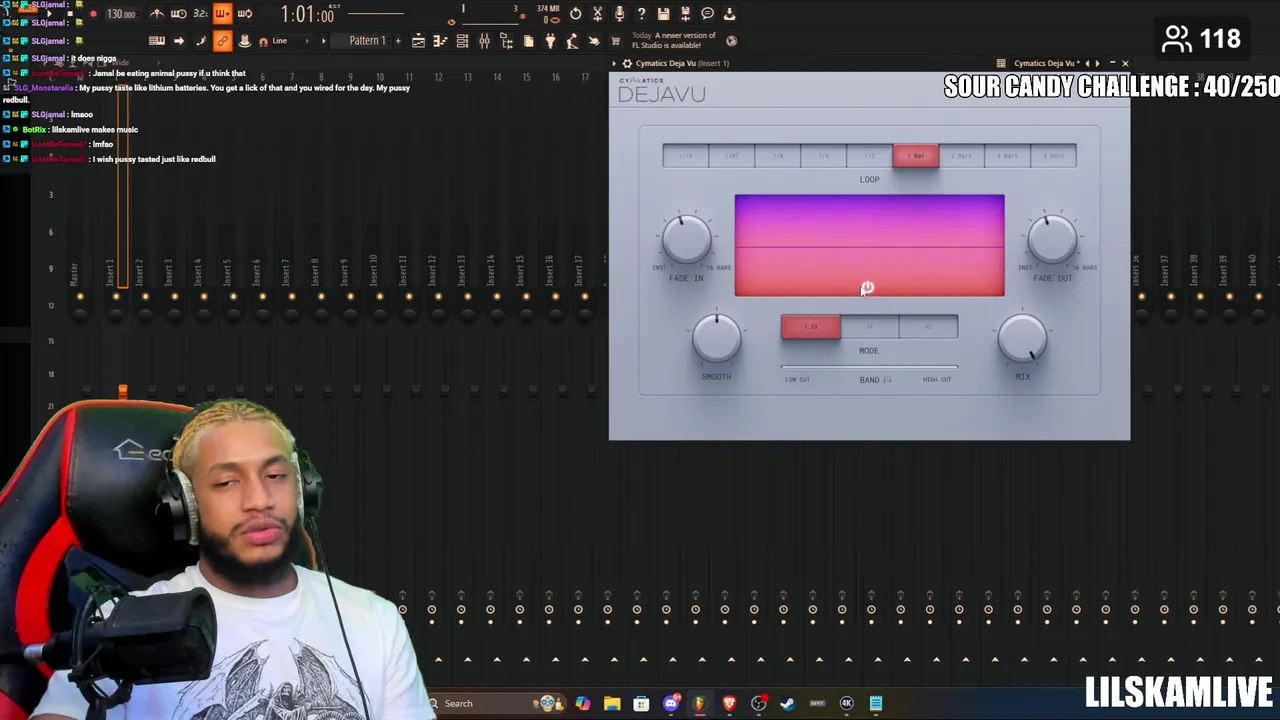Image resolution: width=1280 pixels, height=720 pixels.
Task: Select the active 1 Bar loop button
Action: coord(916,156)
